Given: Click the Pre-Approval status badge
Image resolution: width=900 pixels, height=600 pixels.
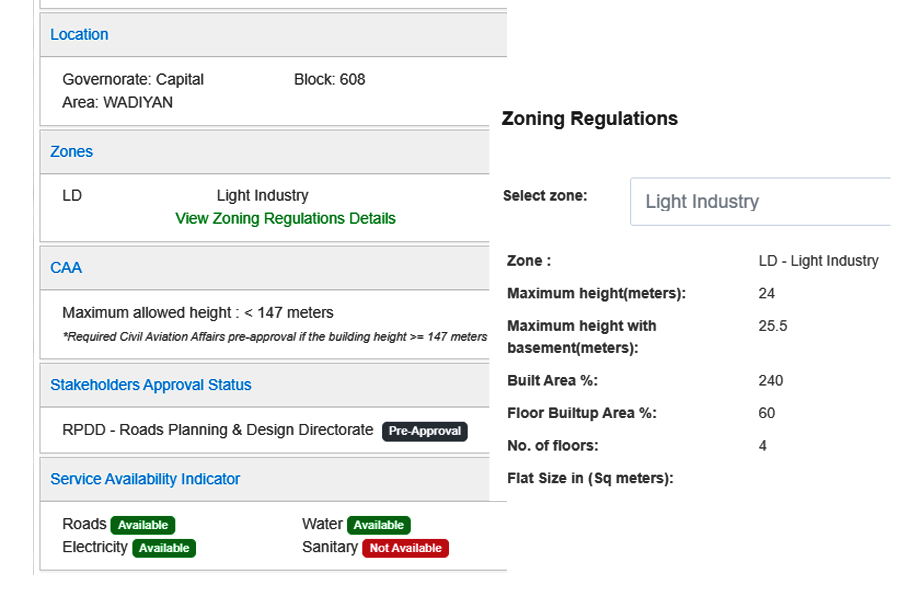Looking at the screenshot, I should 425,431.
